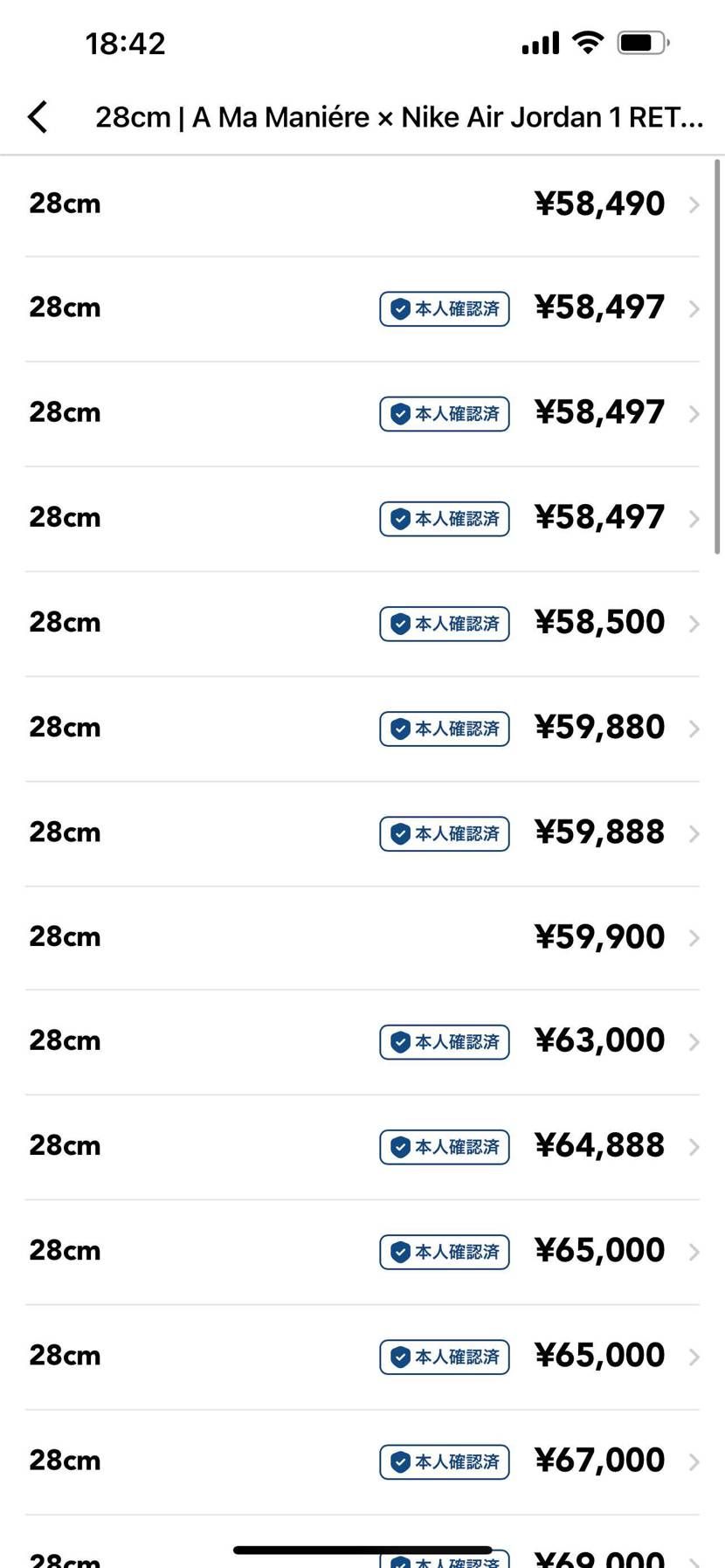The height and width of the screenshot is (1568, 725).
Task: Click the chevron arrow next to ¥59,888
Action: 694,833
